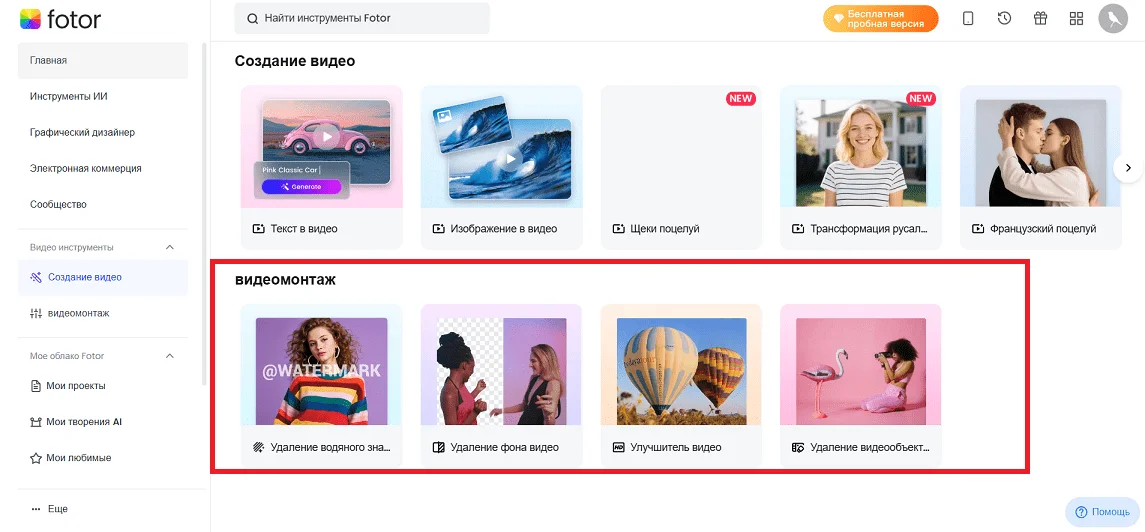
Task: Click the gift box icon
Action: [x=1040, y=19]
